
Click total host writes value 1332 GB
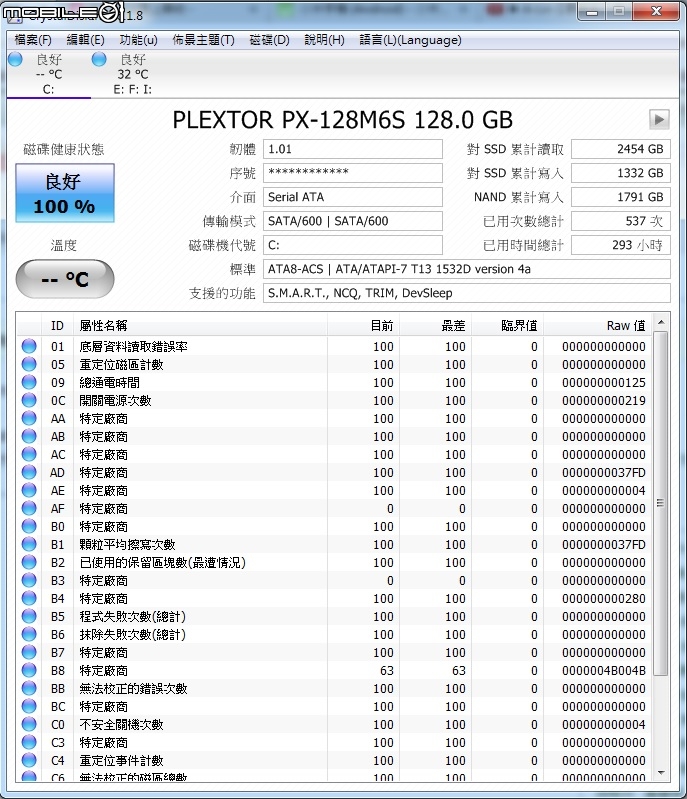(x=621, y=173)
